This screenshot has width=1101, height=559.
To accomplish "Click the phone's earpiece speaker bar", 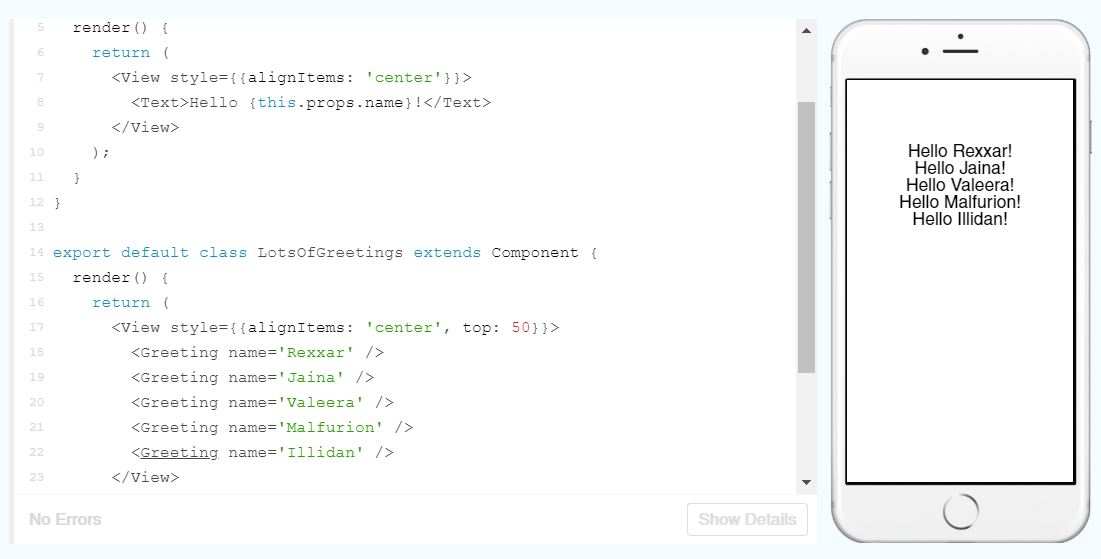I will tap(960, 50).
